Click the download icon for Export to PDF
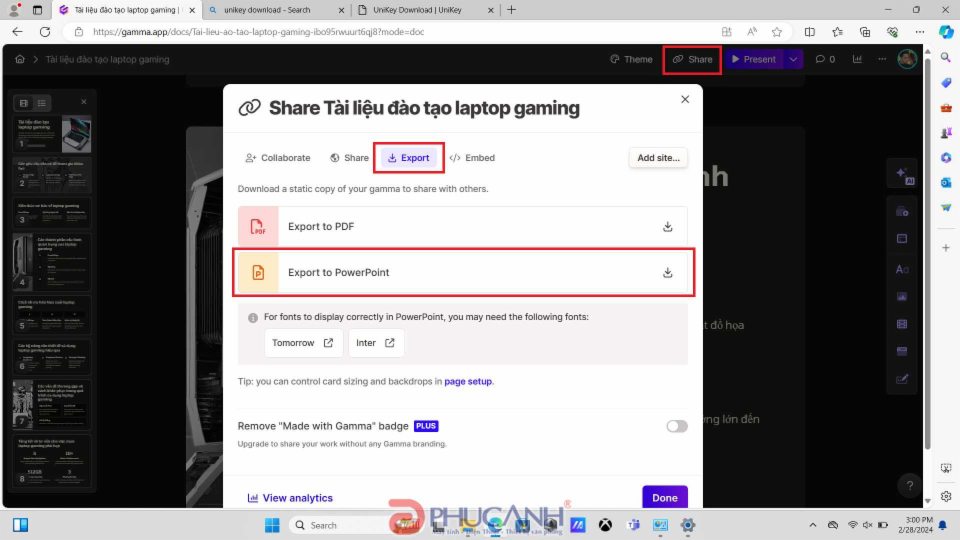Image resolution: width=960 pixels, height=540 pixels. coord(667,227)
